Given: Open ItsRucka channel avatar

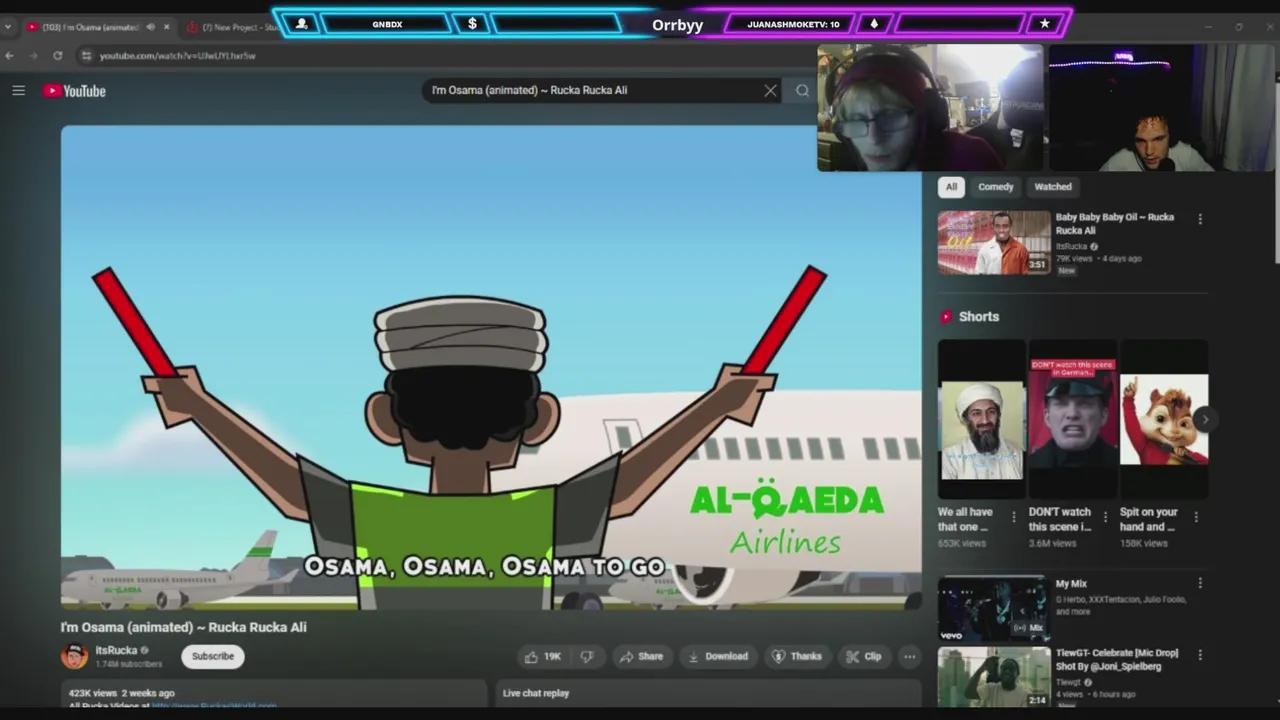Looking at the screenshot, I should pos(74,656).
